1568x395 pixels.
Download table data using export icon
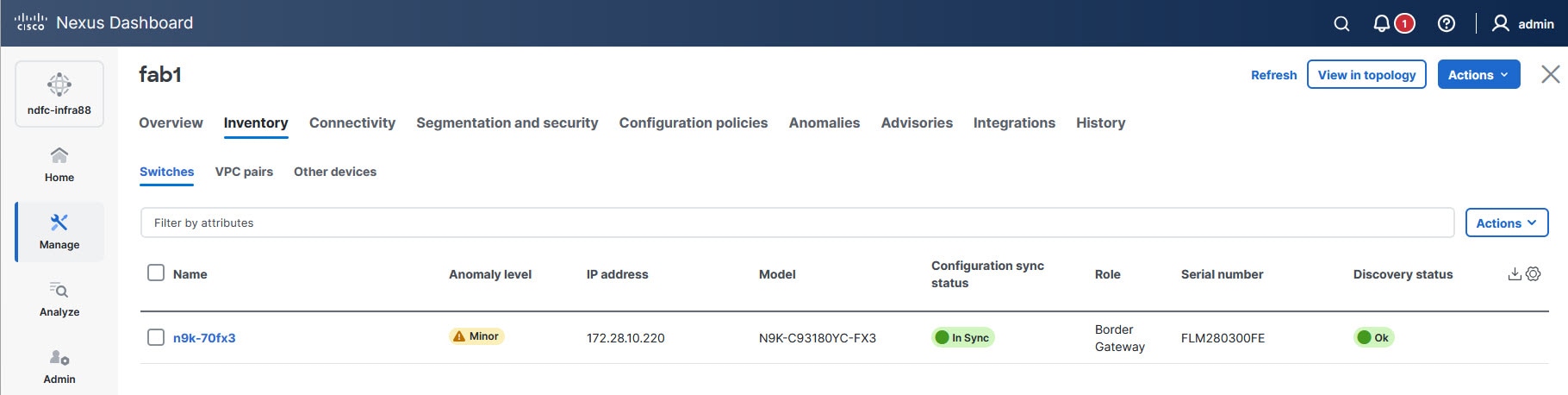pyautogui.click(x=1515, y=274)
